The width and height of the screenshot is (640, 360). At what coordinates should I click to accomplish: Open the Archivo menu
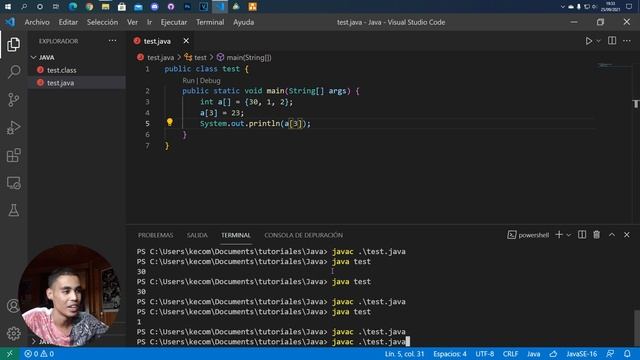(37, 22)
